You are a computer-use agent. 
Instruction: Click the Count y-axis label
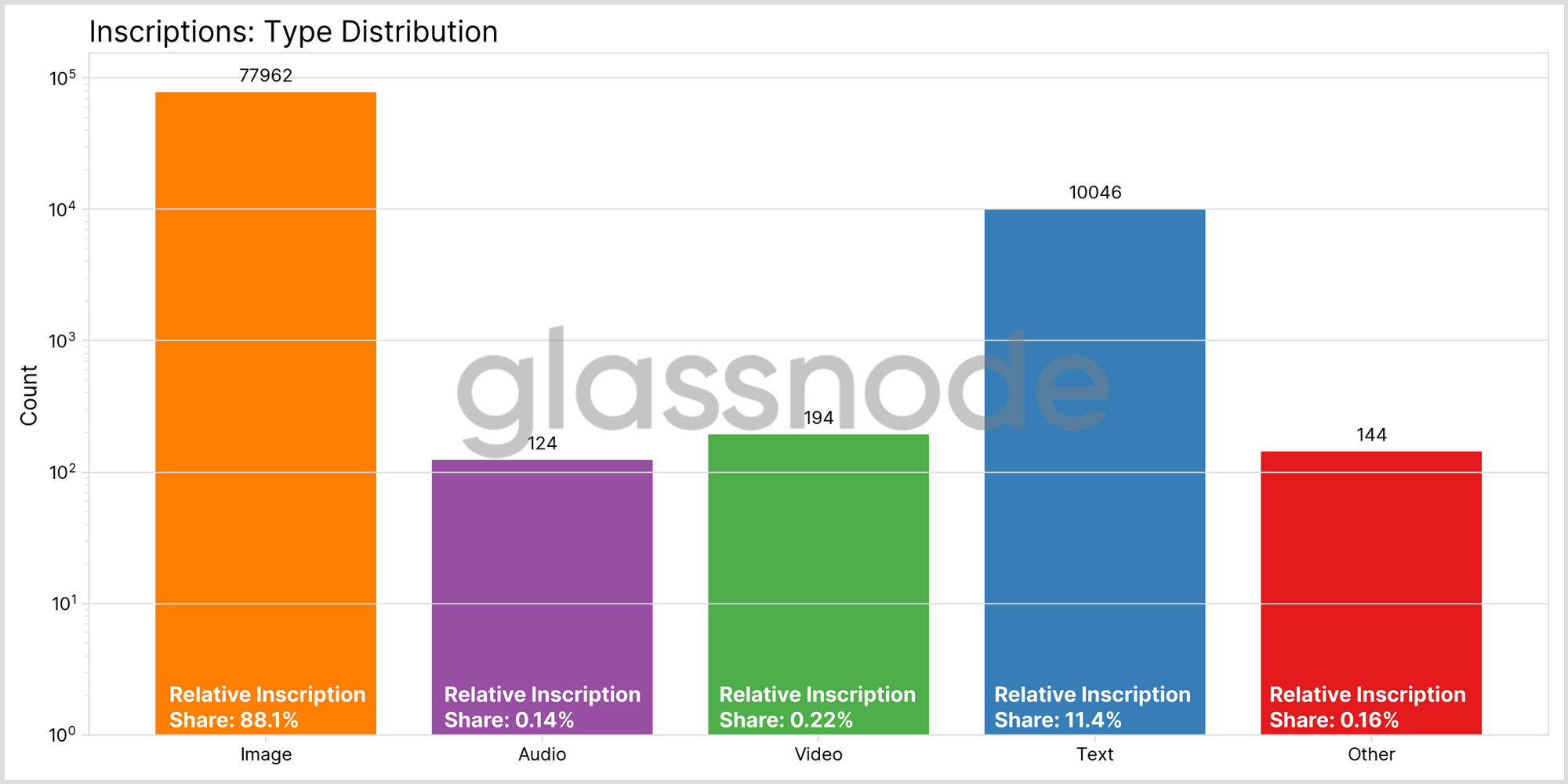[29, 395]
